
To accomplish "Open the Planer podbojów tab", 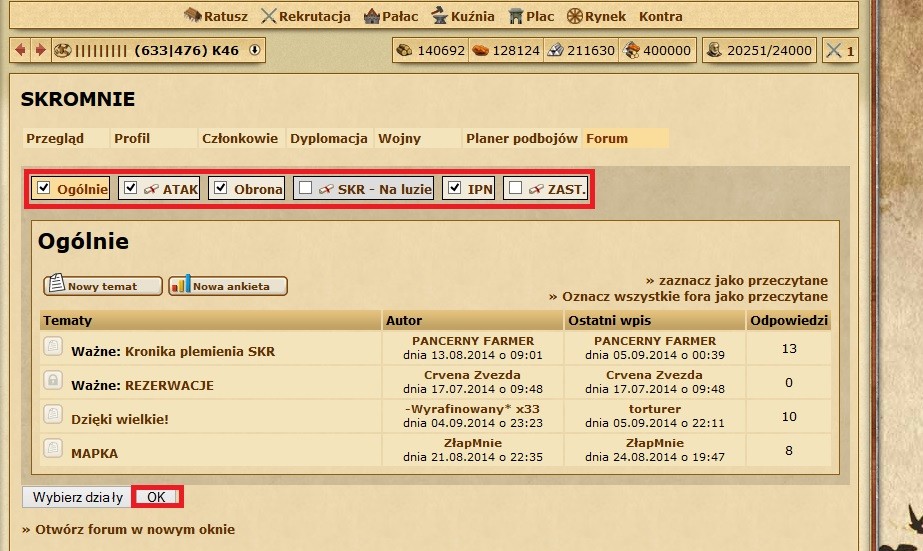I will point(522,139).
